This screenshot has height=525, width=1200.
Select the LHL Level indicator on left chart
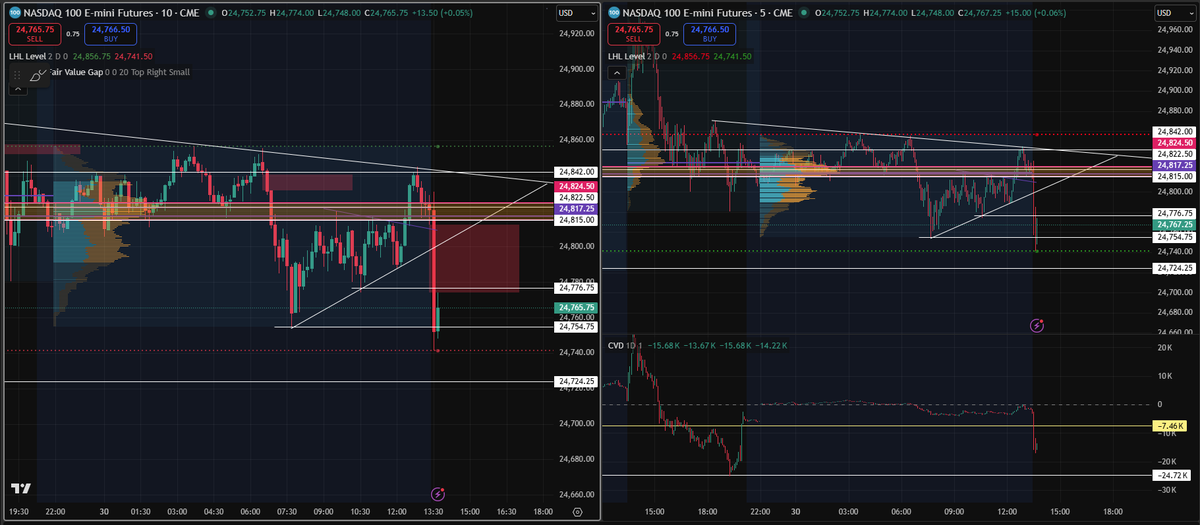point(30,57)
